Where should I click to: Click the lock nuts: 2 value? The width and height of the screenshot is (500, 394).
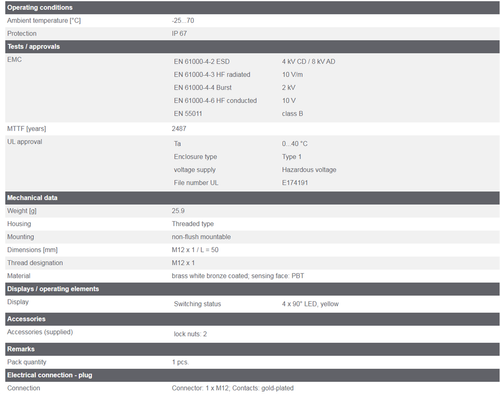pos(190,334)
